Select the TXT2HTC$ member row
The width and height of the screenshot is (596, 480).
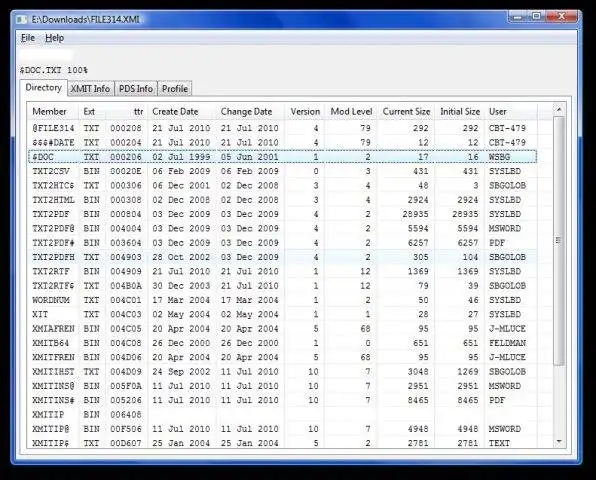point(282,185)
